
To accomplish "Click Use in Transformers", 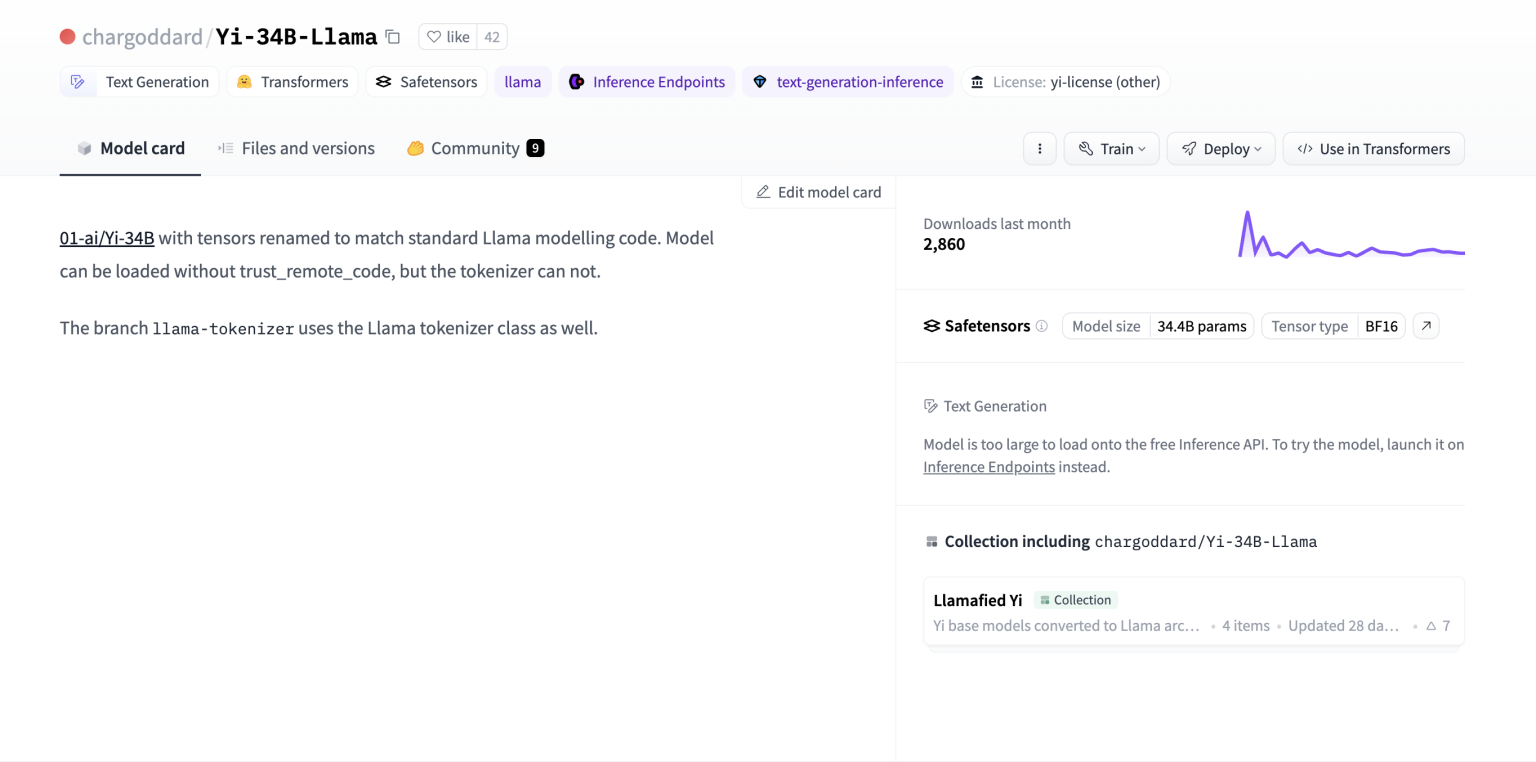I will 1373,148.
